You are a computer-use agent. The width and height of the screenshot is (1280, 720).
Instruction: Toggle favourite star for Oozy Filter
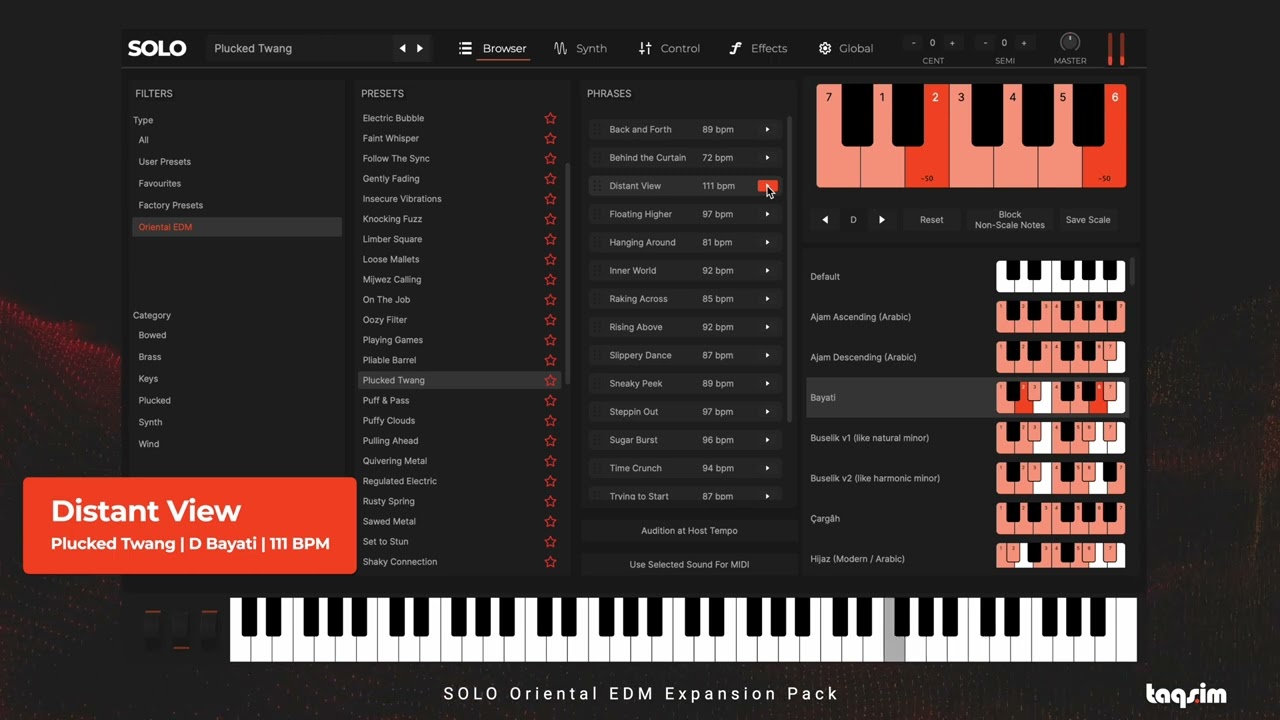point(550,319)
